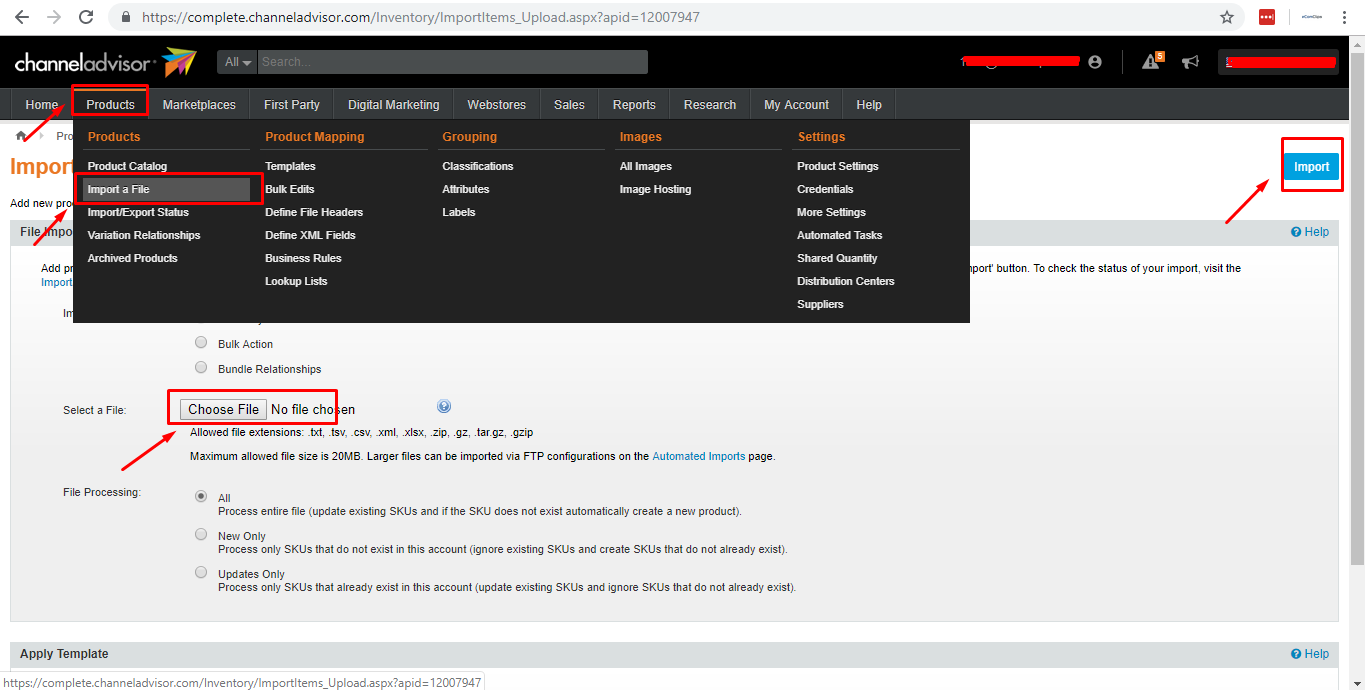1365x690 pixels.
Task: Click the Choose File button
Action: 224,409
